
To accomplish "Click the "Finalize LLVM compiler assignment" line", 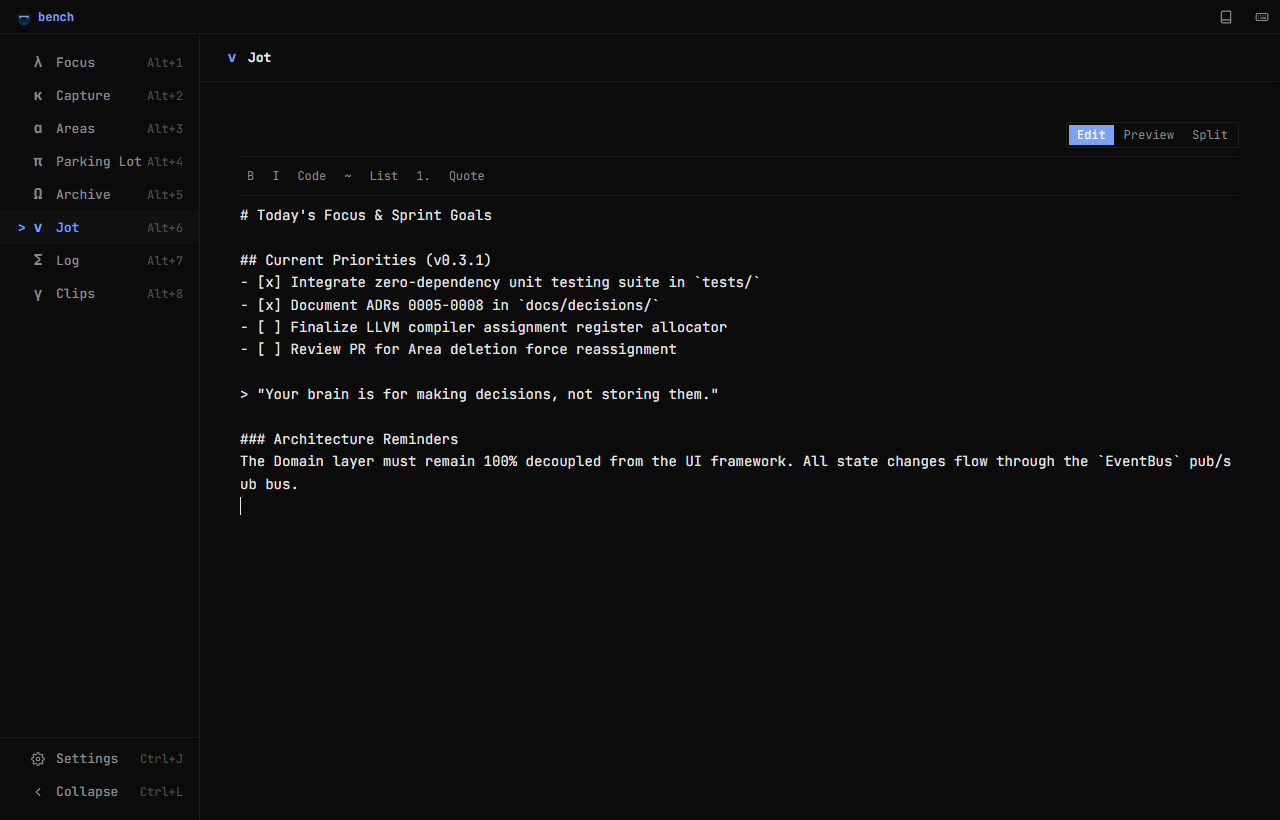I will tap(484, 327).
